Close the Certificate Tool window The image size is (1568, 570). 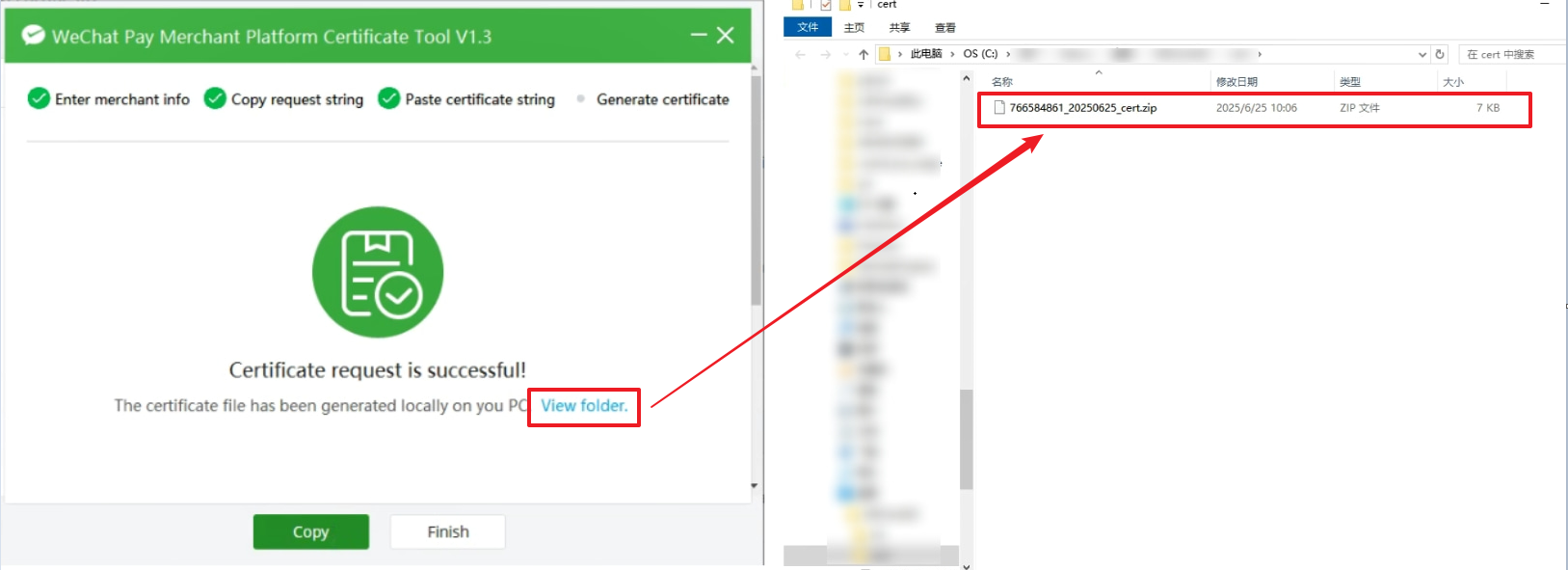(x=726, y=36)
